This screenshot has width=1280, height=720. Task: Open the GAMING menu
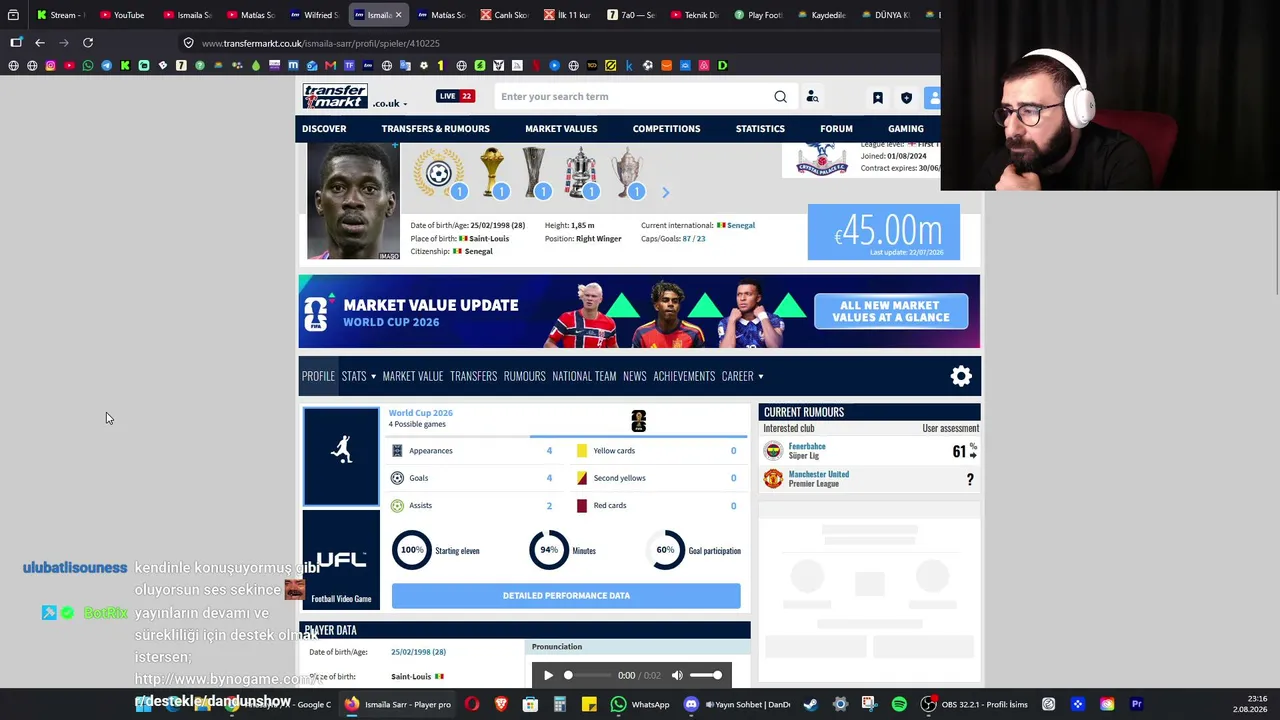click(x=905, y=129)
